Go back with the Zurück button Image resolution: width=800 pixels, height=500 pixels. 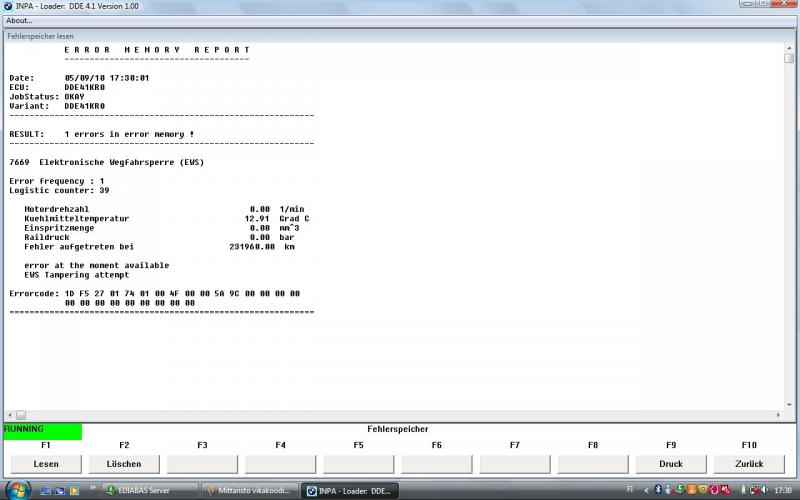[x=749, y=464]
